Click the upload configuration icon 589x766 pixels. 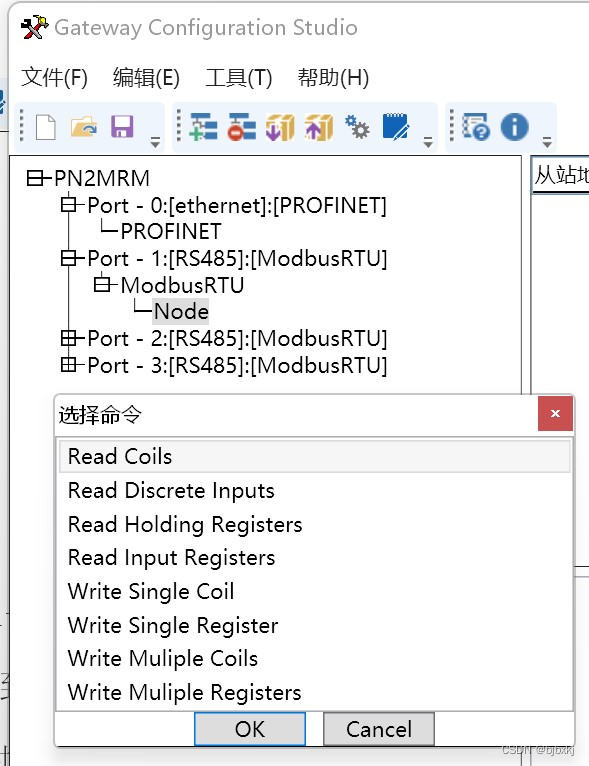pos(319,127)
